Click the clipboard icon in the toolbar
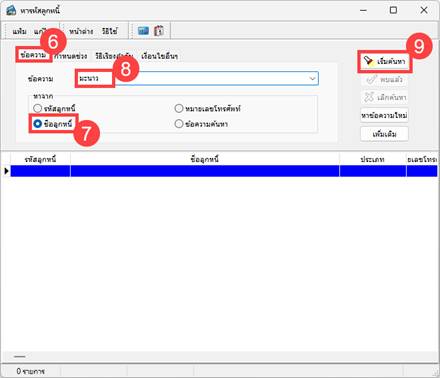Viewport: 440px width, 378px height. pos(159,31)
